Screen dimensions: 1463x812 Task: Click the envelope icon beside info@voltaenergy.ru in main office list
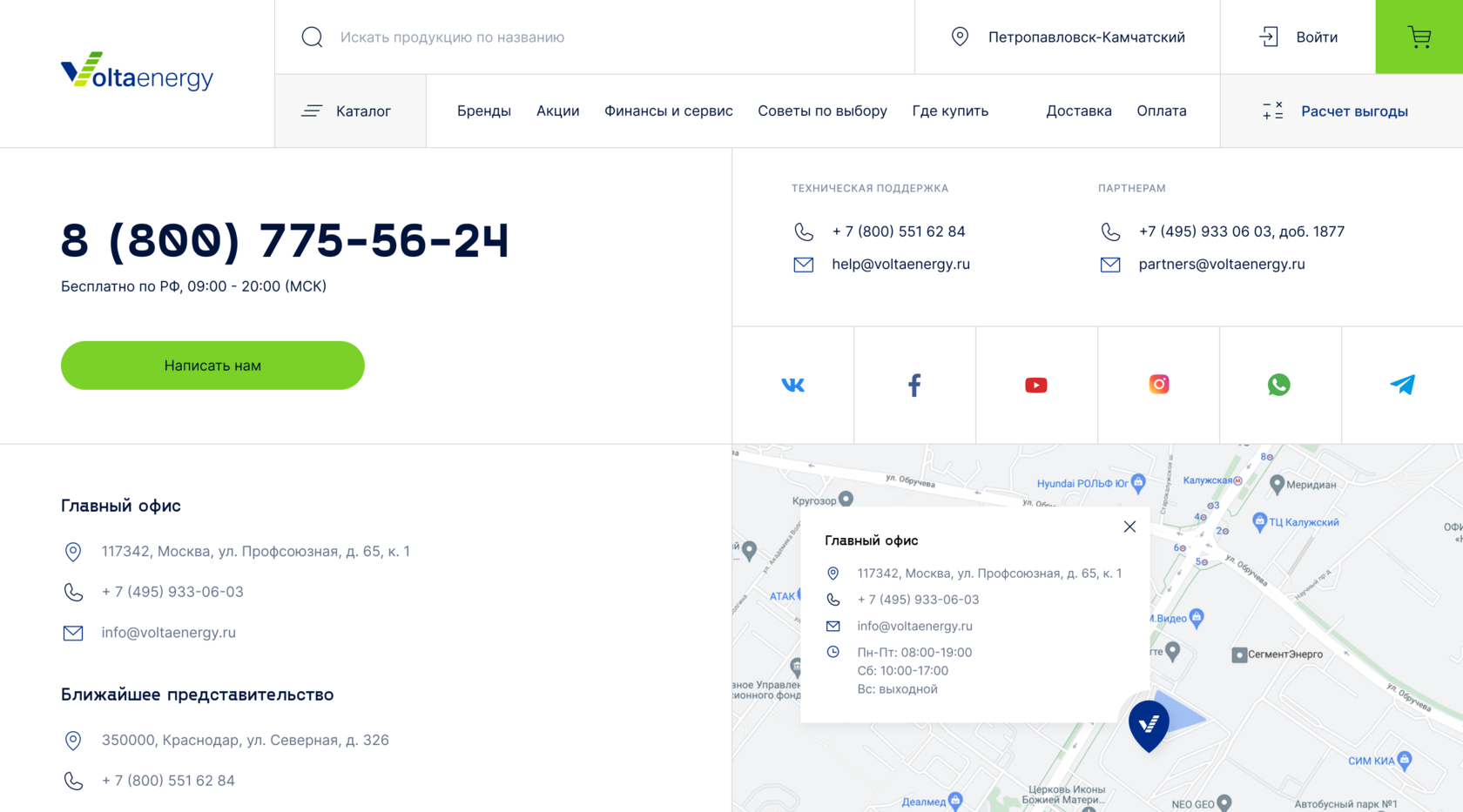73,633
